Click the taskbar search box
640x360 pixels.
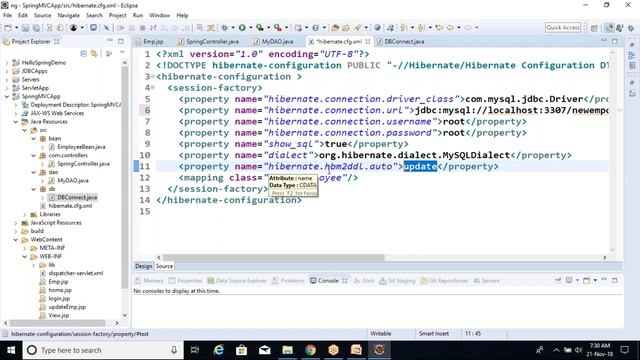(103, 350)
